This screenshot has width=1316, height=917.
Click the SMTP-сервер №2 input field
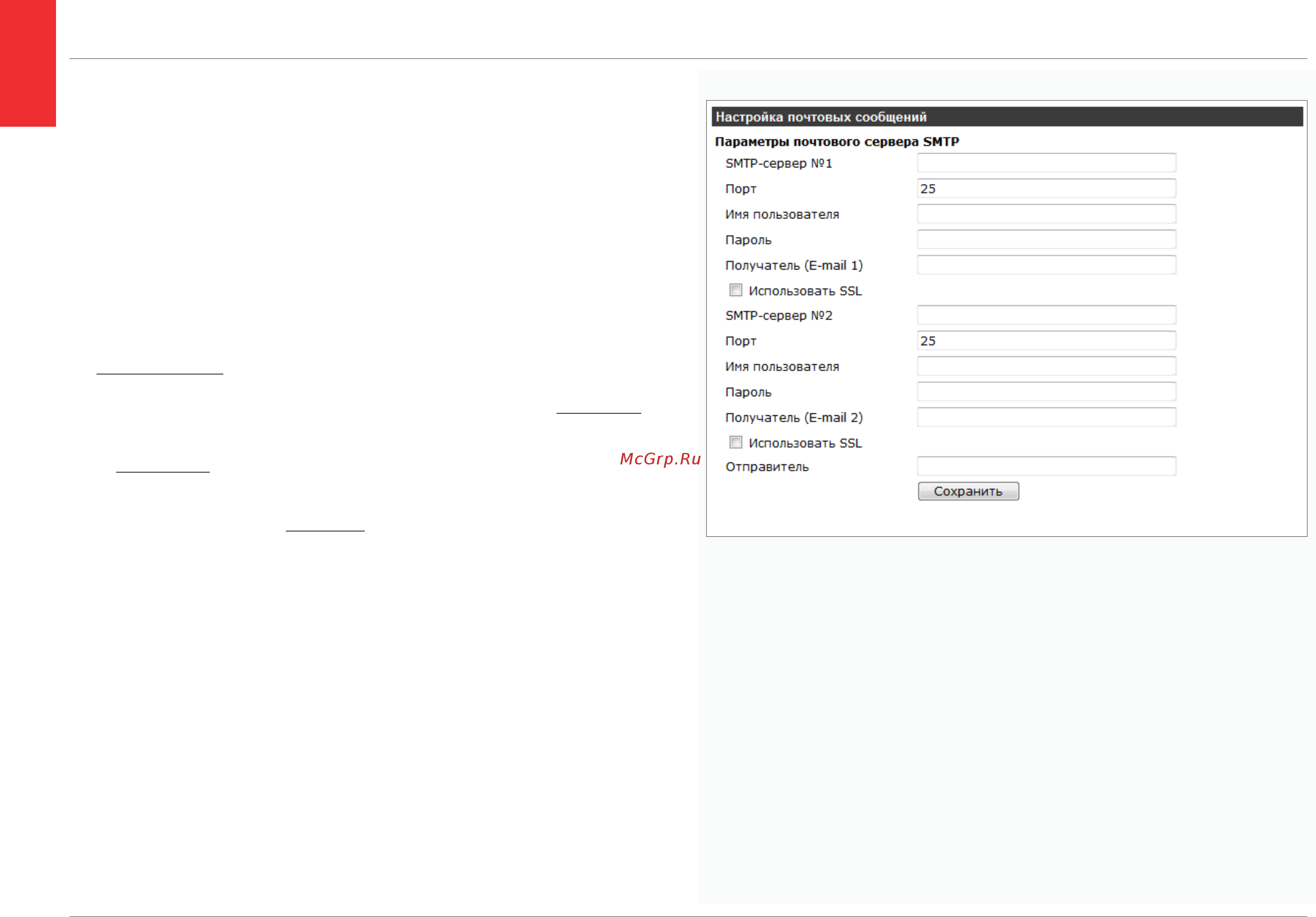1046,315
